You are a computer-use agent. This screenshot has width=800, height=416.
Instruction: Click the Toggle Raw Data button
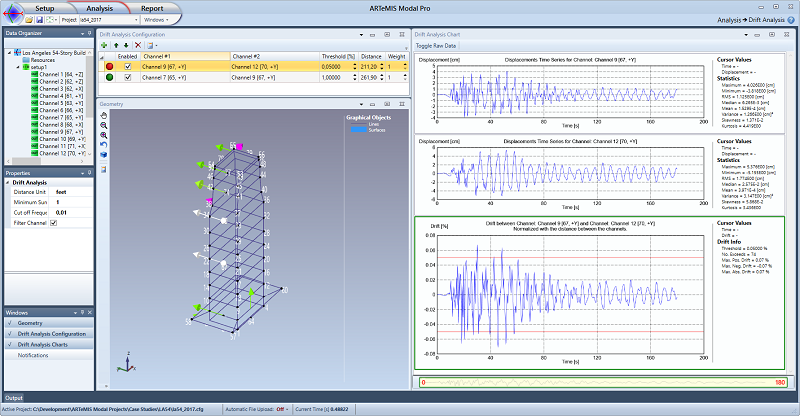click(x=436, y=46)
